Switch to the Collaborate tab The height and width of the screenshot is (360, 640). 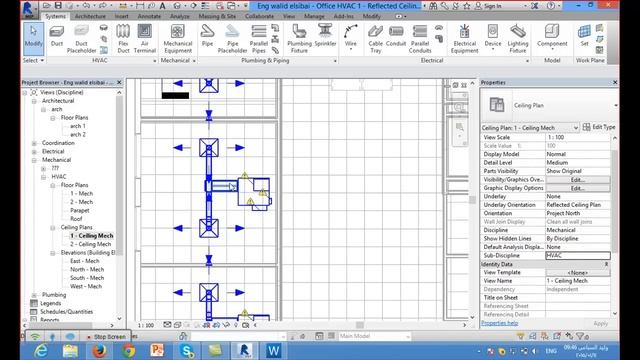pos(259,16)
